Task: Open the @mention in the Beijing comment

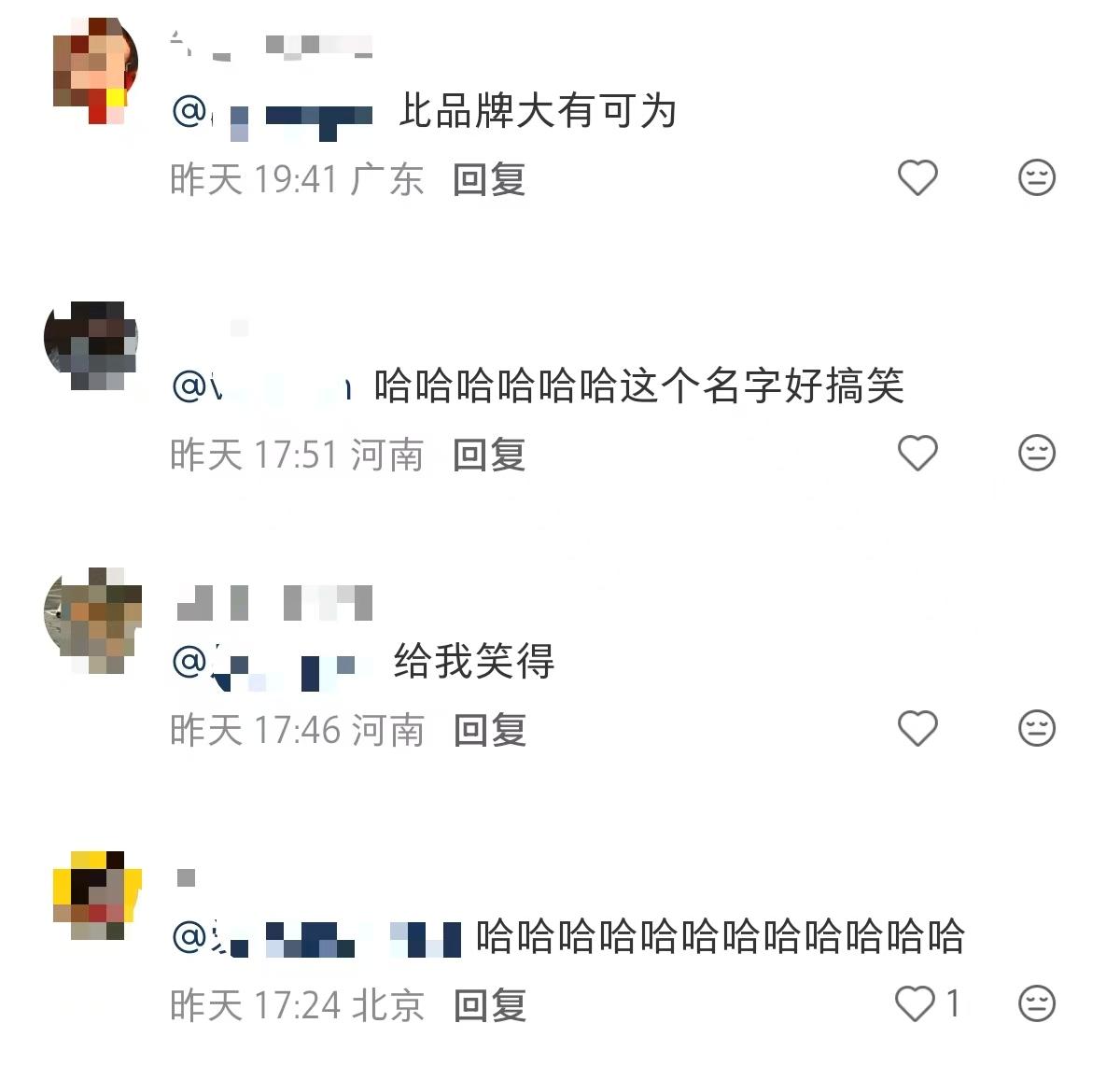Action: 316,938
